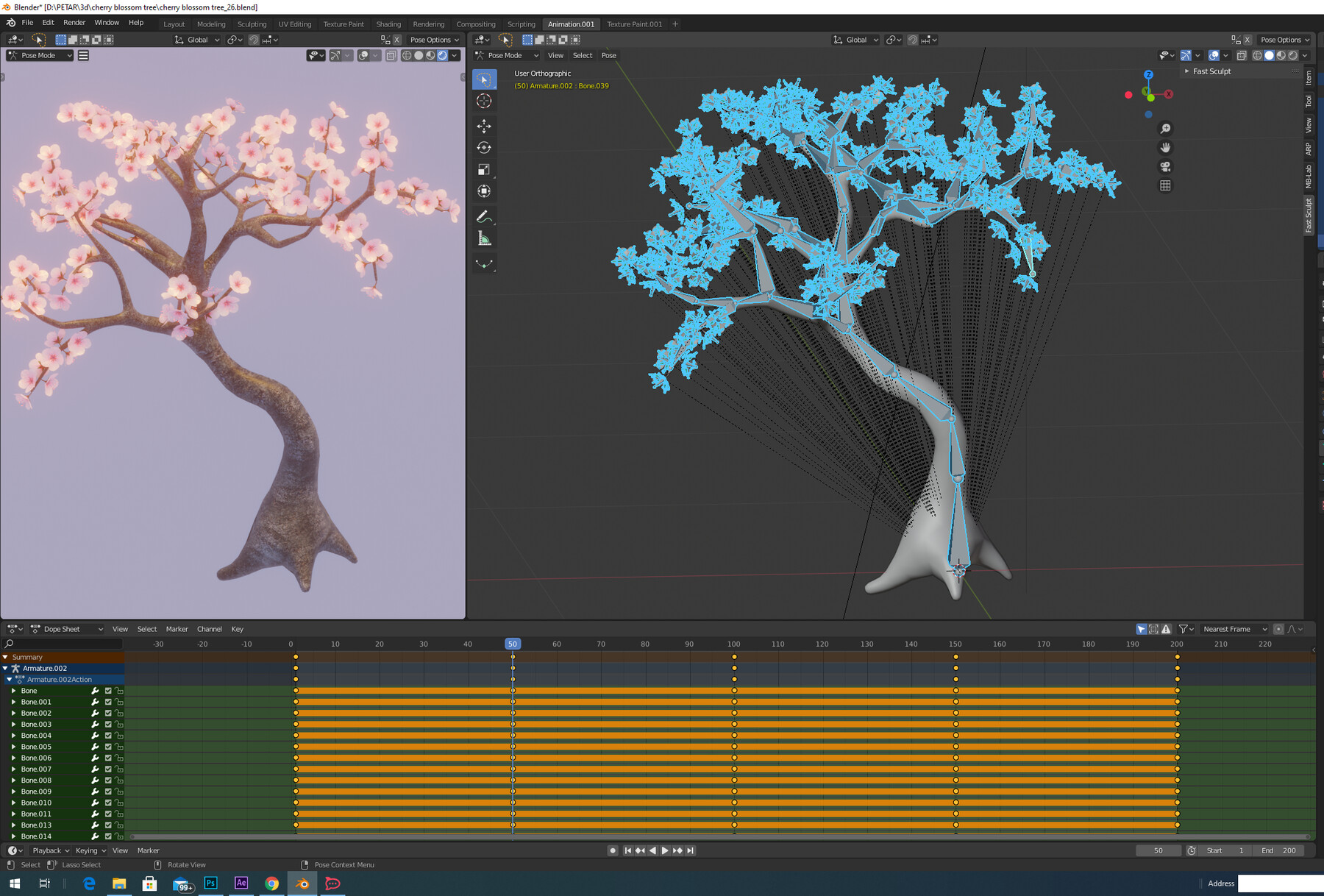The width and height of the screenshot is (1324, 896).
Task: Click the End frame field
Action: pyautogui.click(x=1279, y=850)
